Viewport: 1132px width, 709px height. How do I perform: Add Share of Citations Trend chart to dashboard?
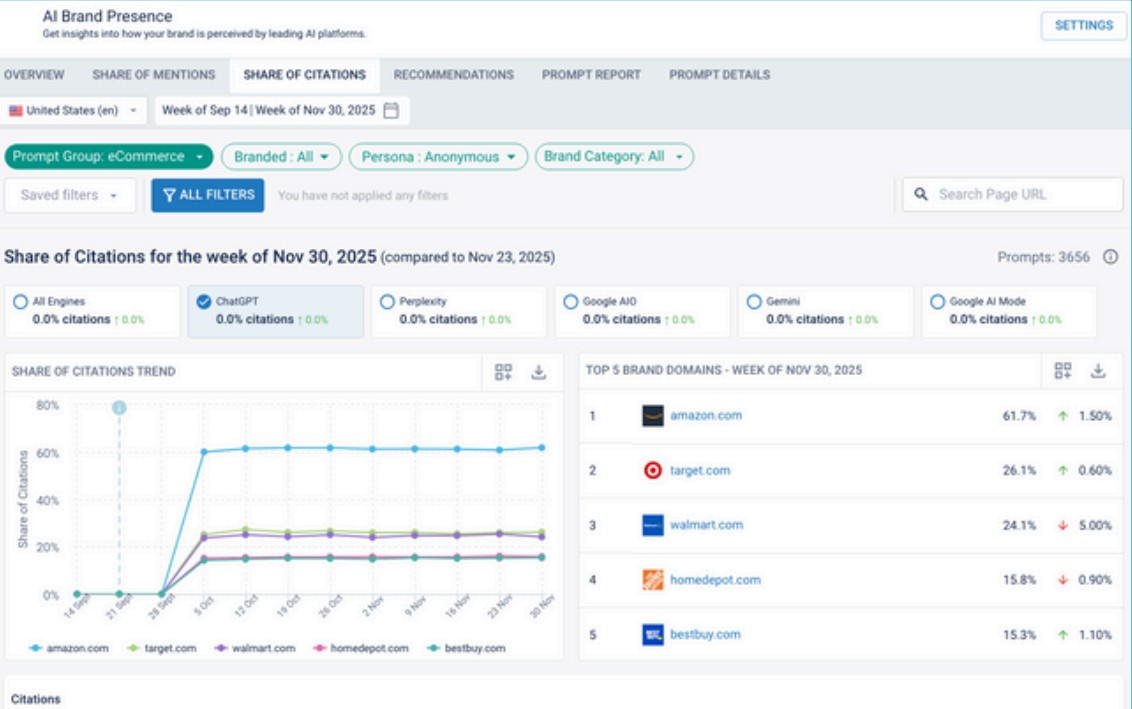pos(503,372)
